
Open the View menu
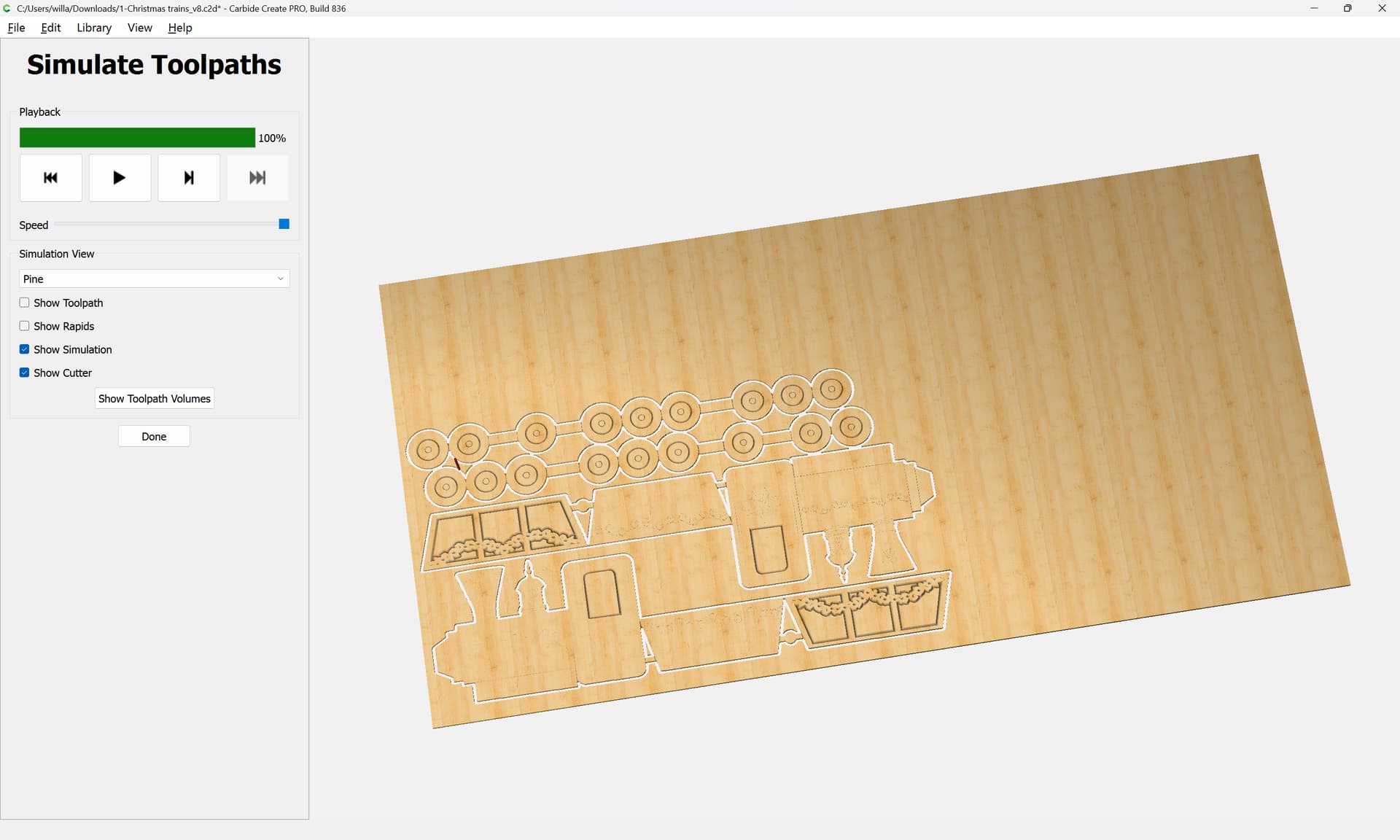[139, 28]
